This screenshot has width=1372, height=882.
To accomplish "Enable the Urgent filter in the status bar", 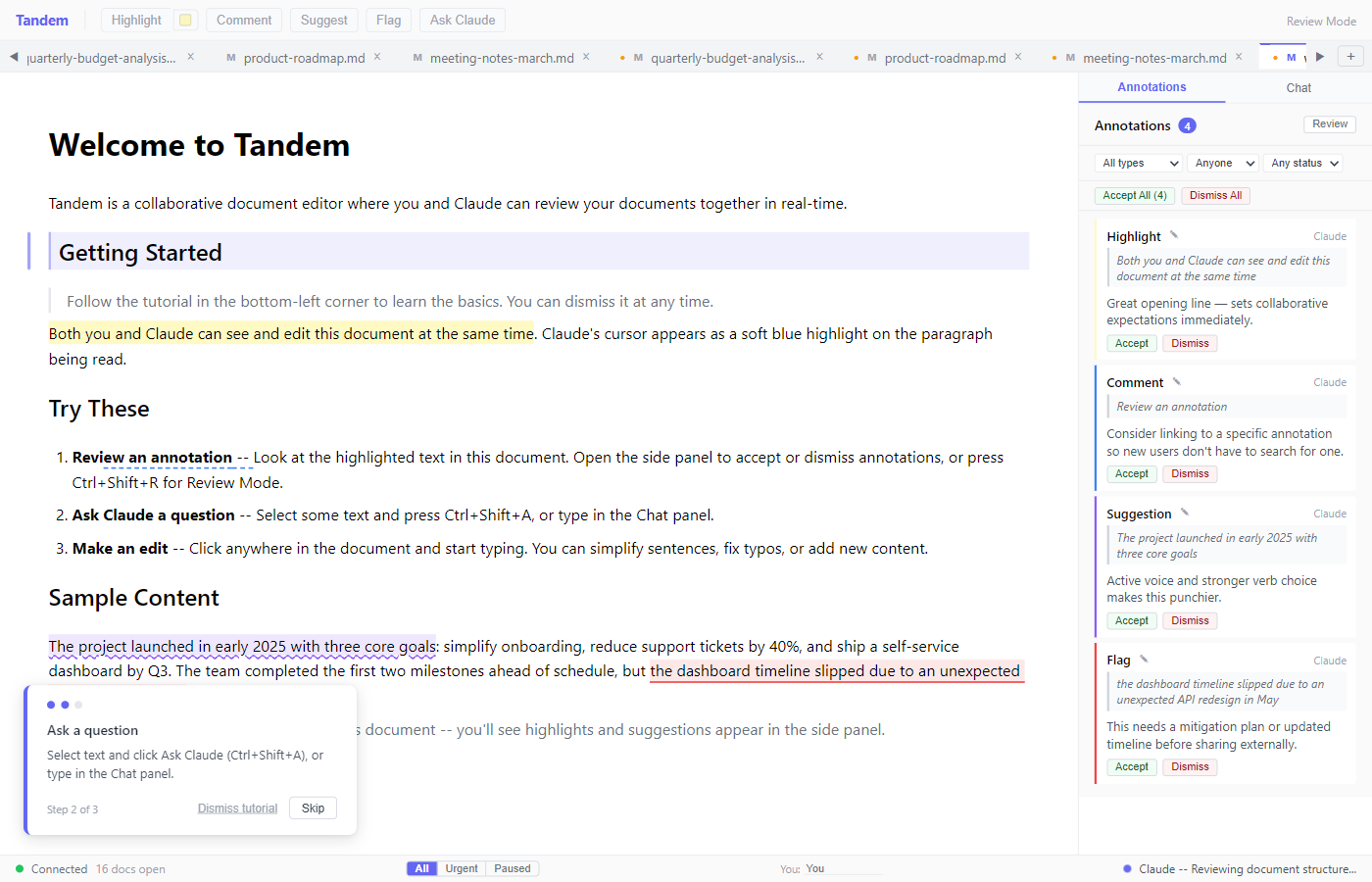I will pyautogui.click(x=462, y=868).
